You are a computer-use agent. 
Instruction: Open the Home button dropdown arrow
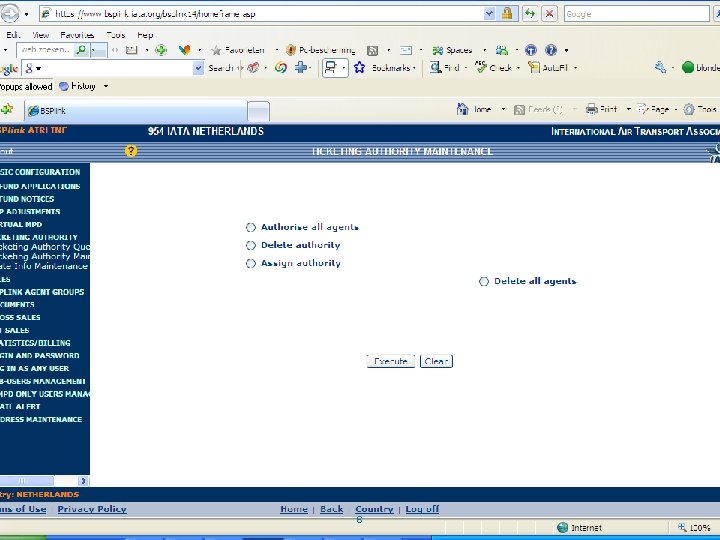click(503, 109)
